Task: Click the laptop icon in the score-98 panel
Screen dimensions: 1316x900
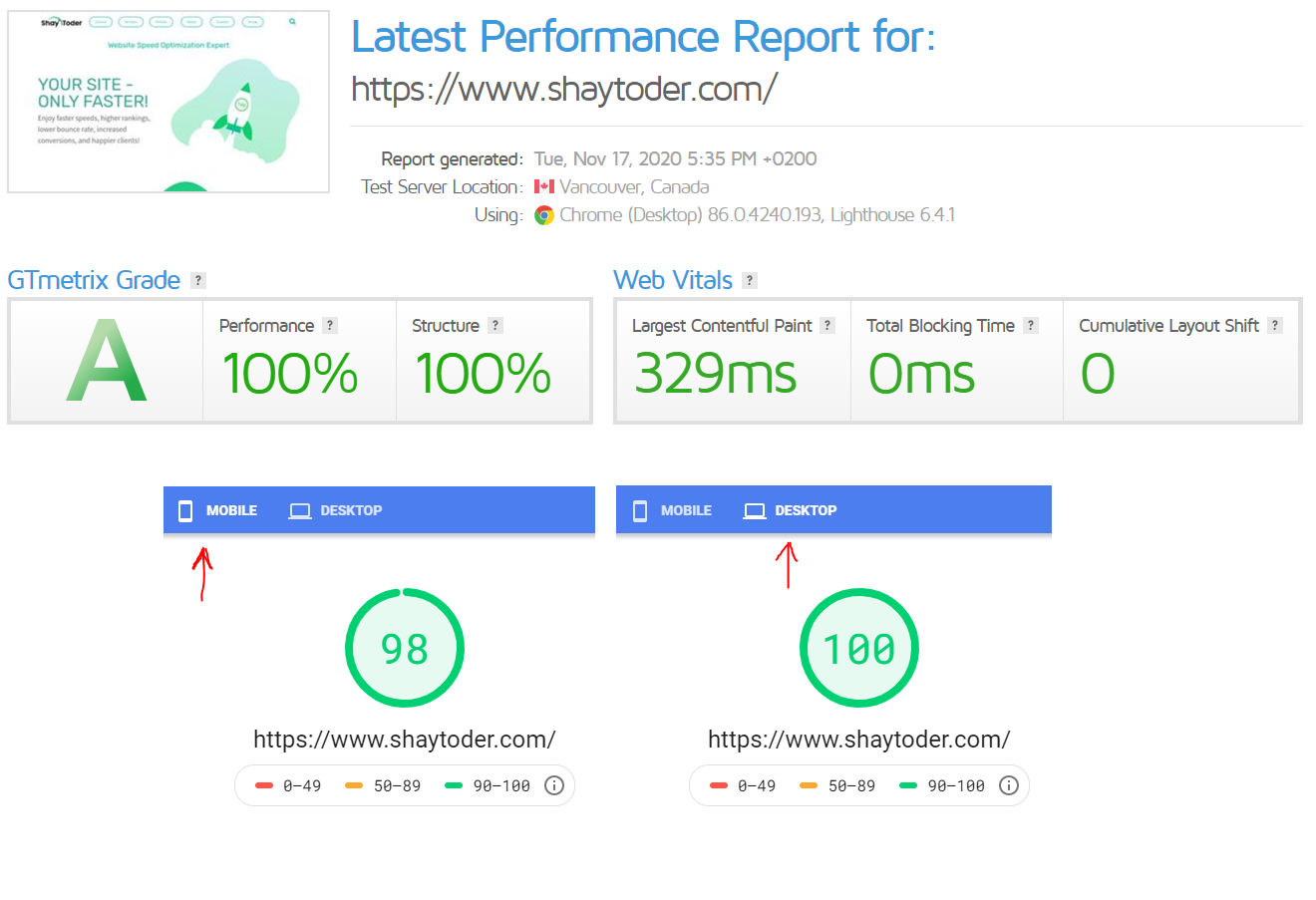Action: tap(300, 511)
